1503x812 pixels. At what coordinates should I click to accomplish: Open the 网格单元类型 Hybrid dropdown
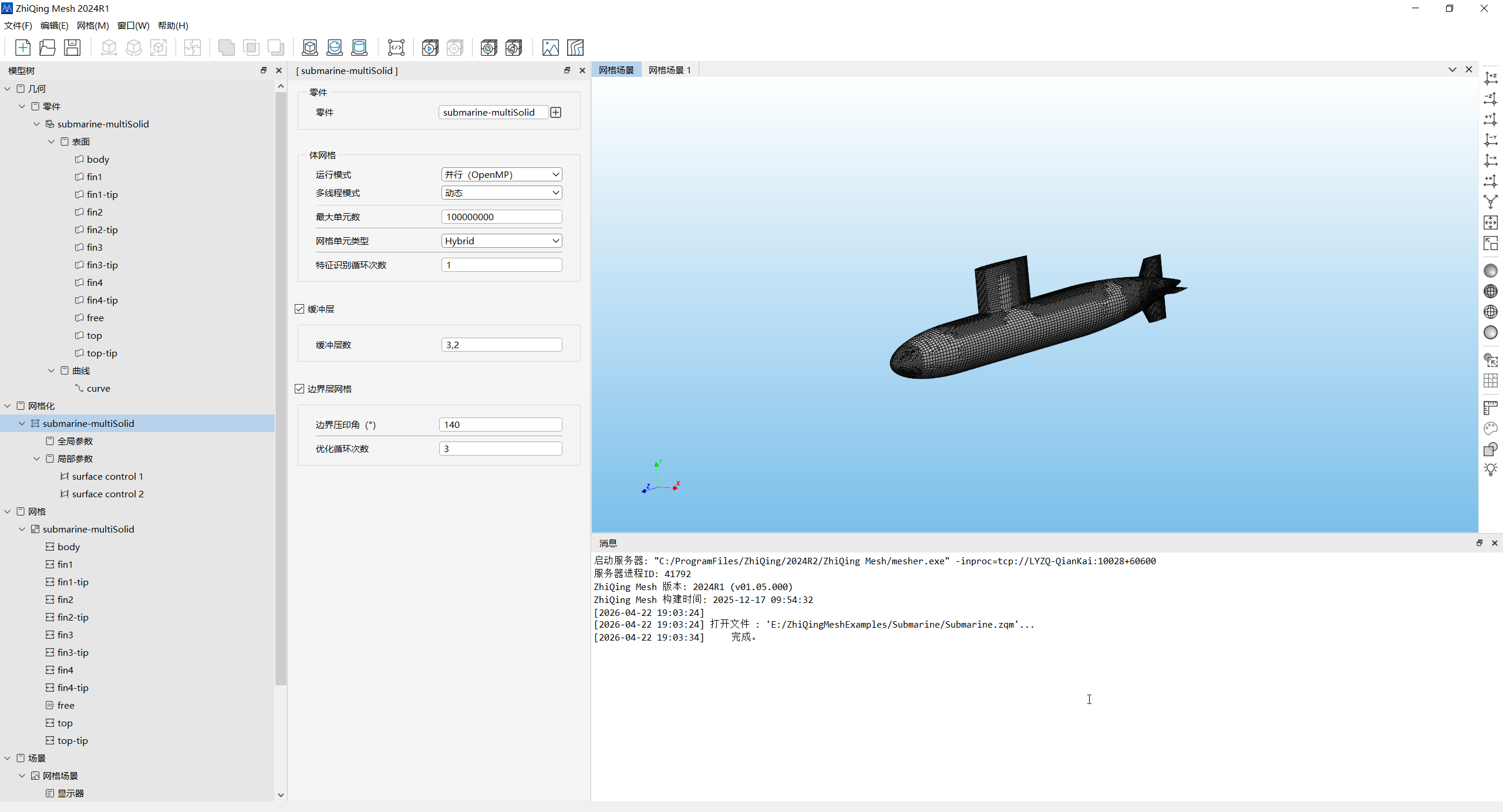(x=501, y=241)
